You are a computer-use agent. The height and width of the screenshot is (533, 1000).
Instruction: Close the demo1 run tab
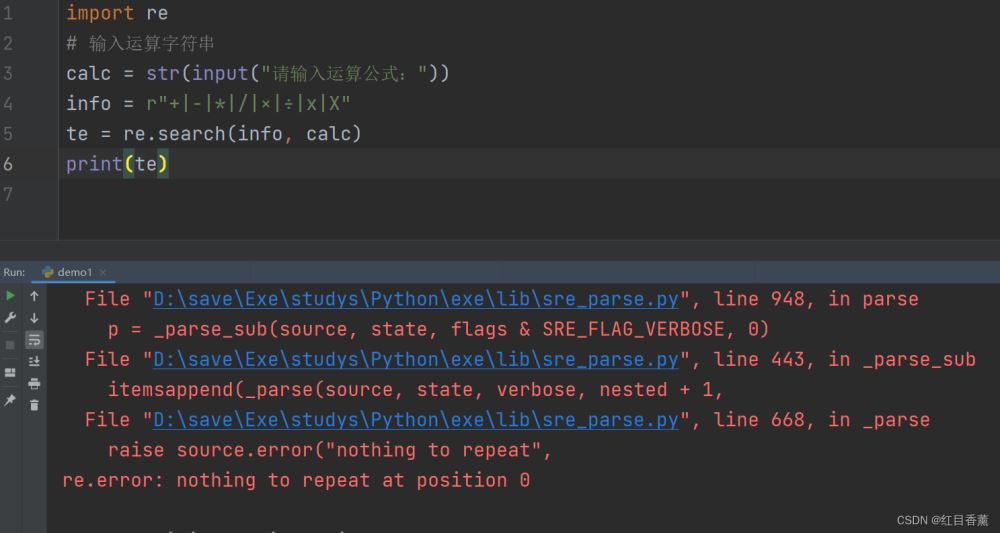point(103,272)
